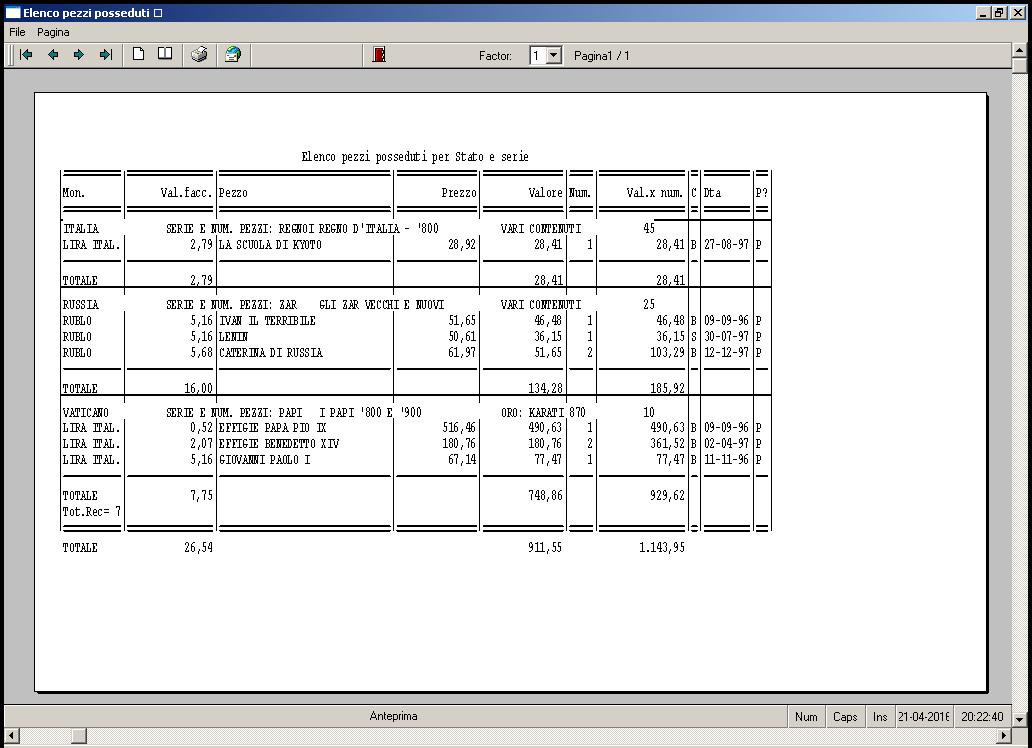Click the 'Mon.' column header
The height and width of the screenshot is (748, 1032).
[74, 193]
